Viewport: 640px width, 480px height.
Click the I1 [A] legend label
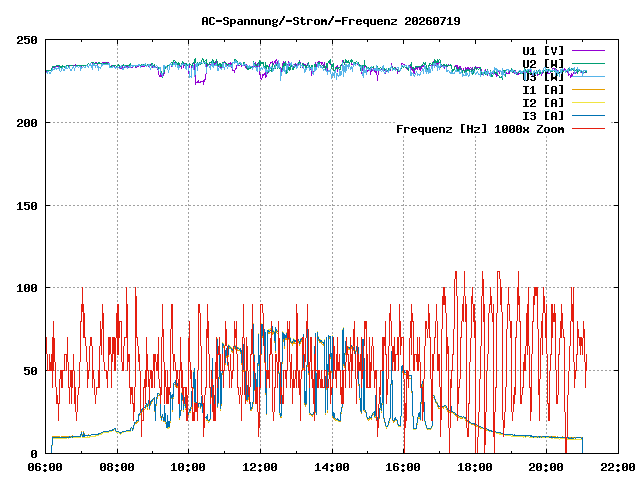pos(543,90)
